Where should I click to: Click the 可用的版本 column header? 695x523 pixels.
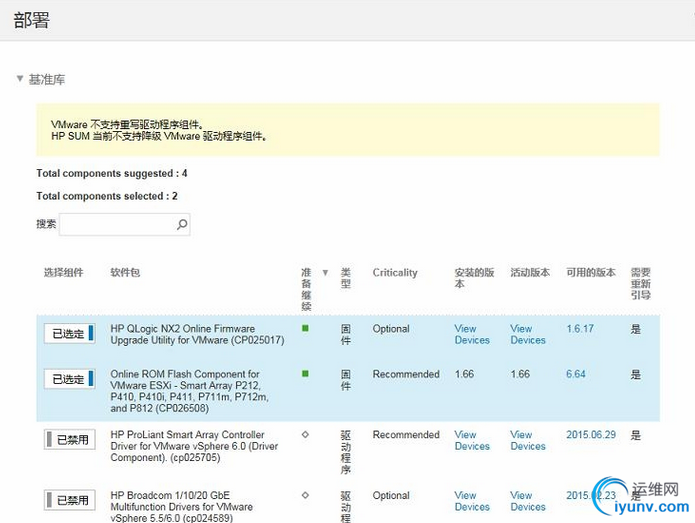[591, 273]
